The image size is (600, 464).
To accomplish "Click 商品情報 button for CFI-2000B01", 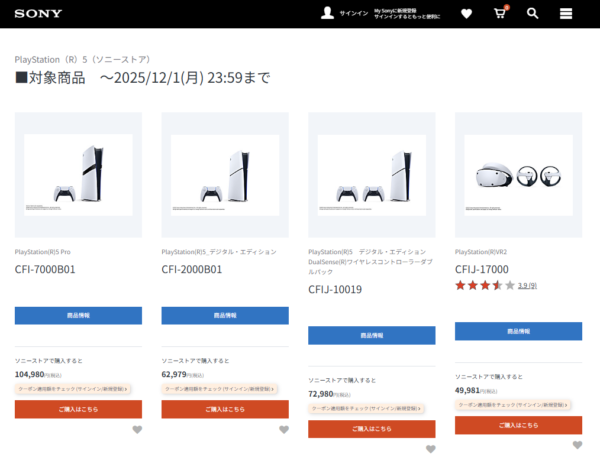I will point(225,315).
